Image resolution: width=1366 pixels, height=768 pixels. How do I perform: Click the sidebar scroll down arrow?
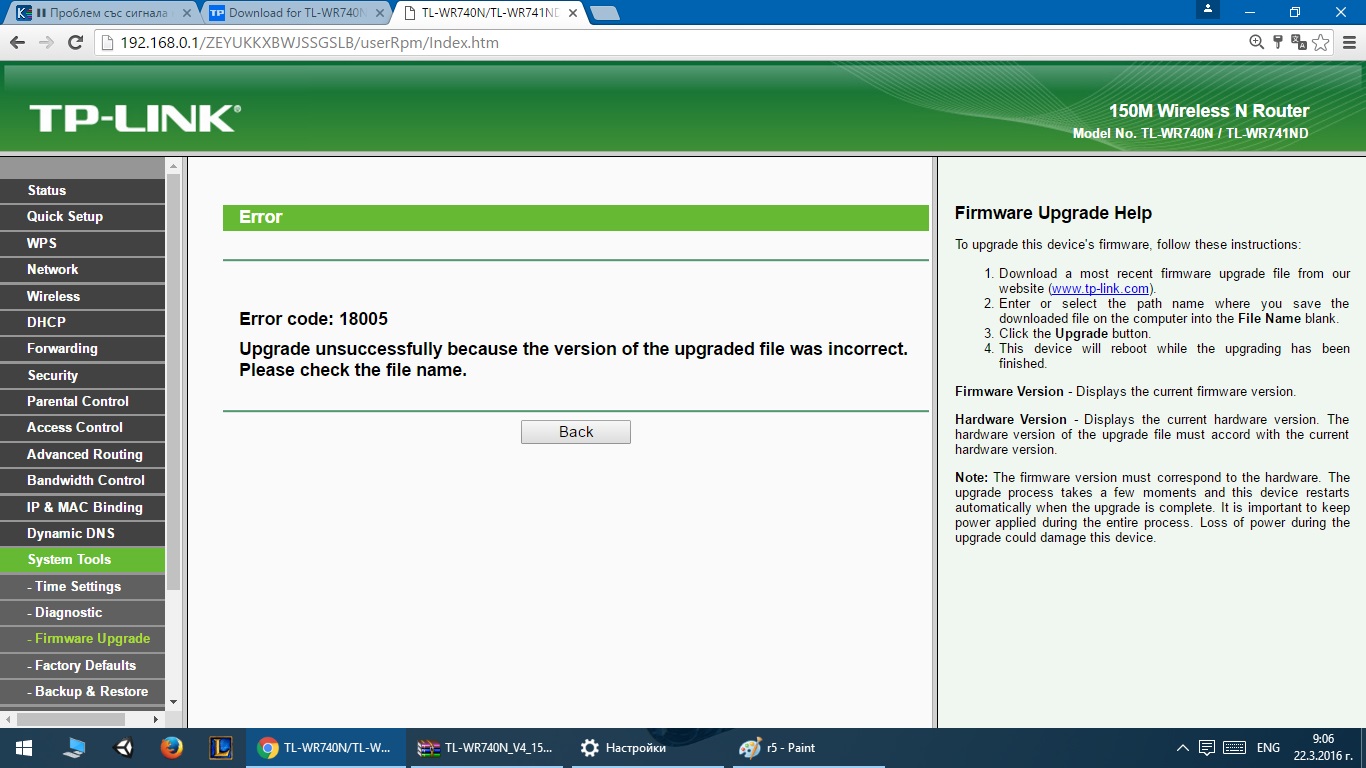point(173,702)
